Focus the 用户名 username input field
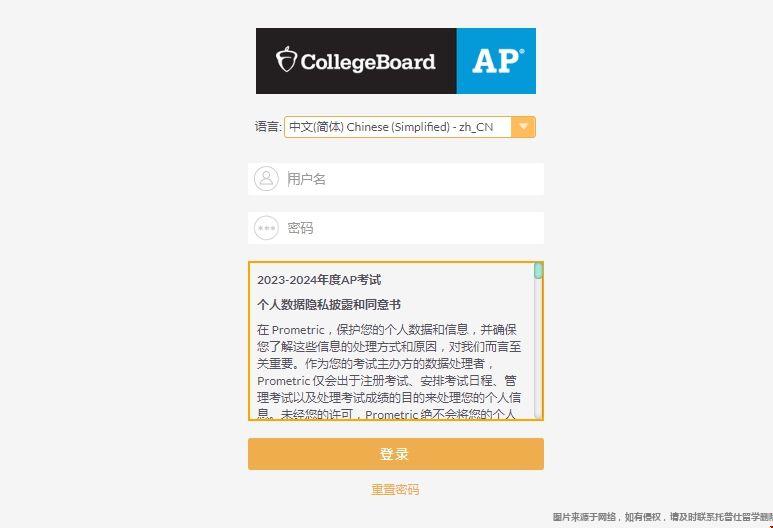 click(412, 179)
